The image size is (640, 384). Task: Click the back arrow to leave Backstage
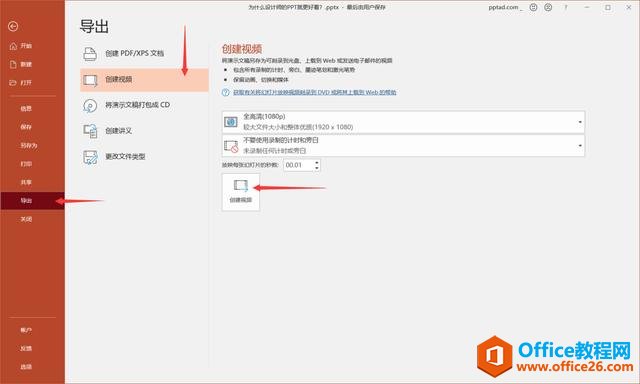coord(13,27)
